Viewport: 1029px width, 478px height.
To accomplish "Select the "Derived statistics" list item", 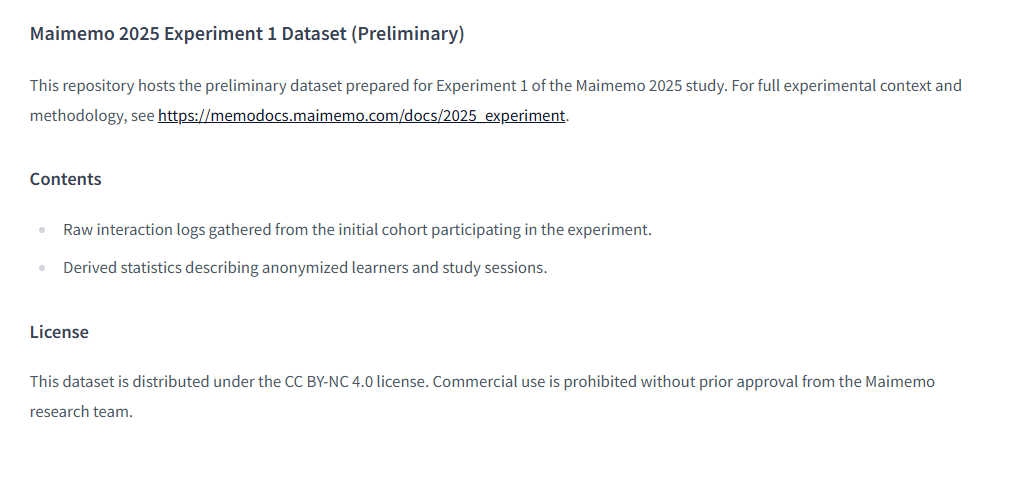I will tap(305, 268).
